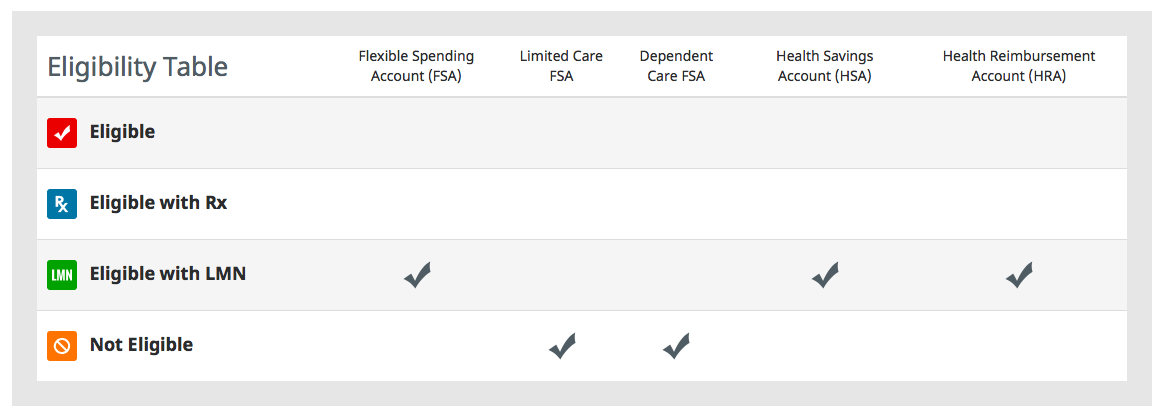
Task: Click the Eligibility Table title
Action: click(x=138, y=67)
